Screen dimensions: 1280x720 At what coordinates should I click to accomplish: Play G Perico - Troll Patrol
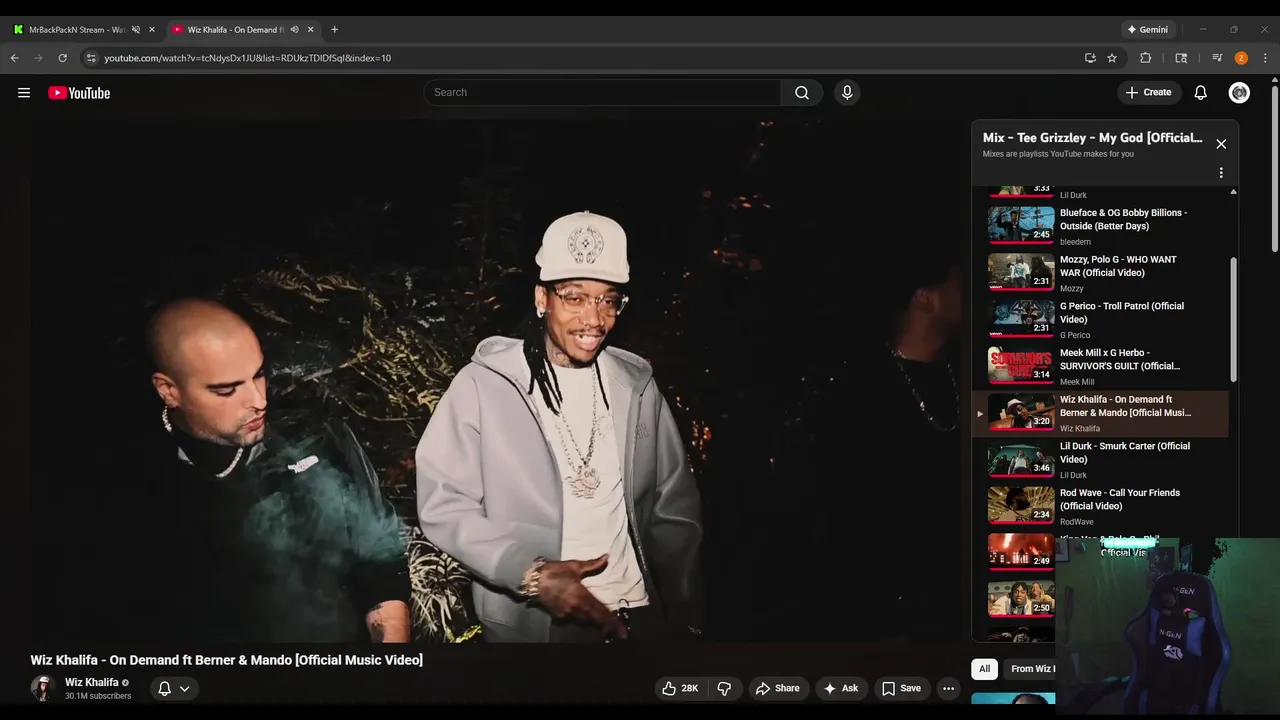pyautogui.click(x=1122, y=313)
